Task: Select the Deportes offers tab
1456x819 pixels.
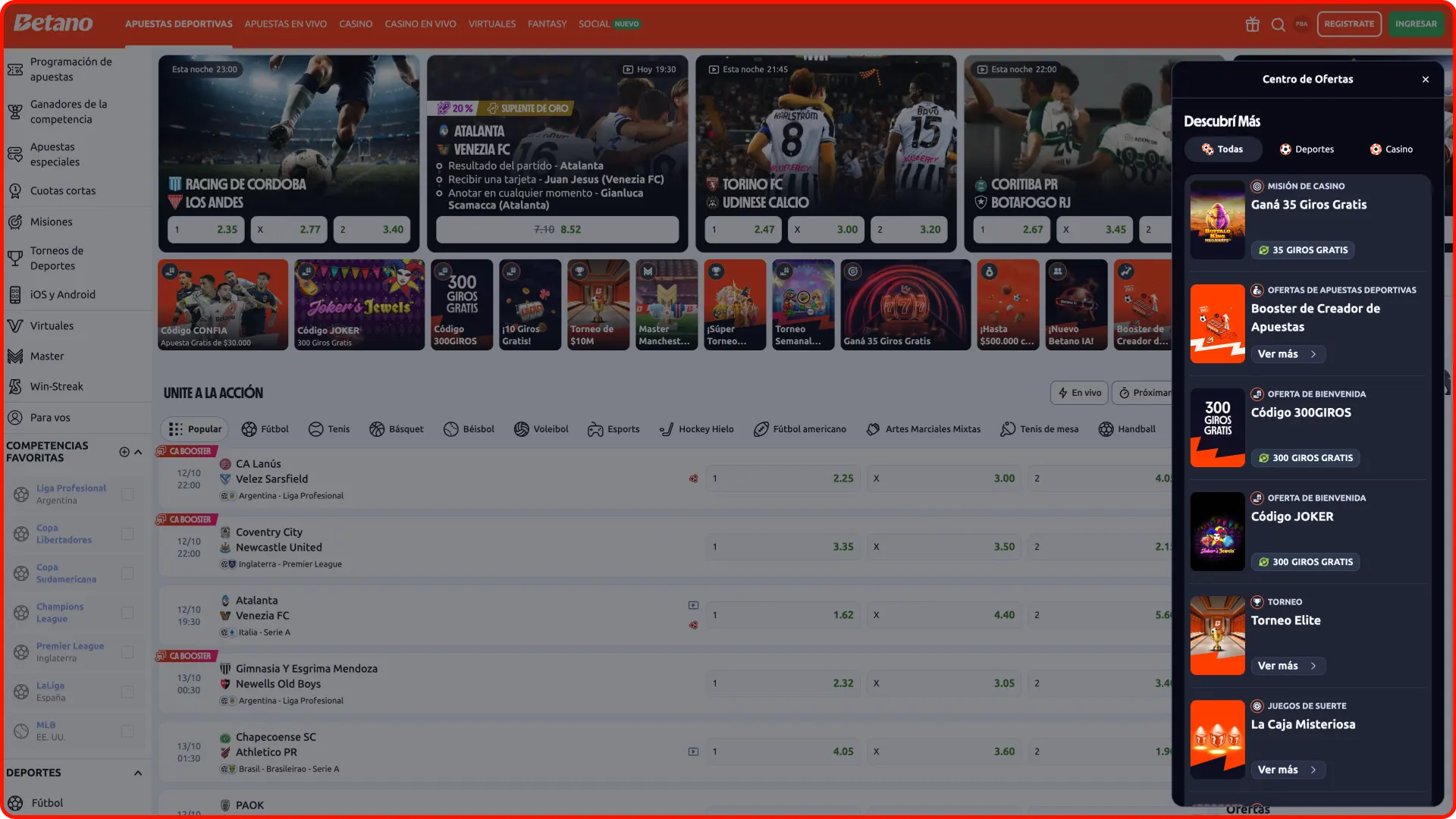Action: (1307, 149)
